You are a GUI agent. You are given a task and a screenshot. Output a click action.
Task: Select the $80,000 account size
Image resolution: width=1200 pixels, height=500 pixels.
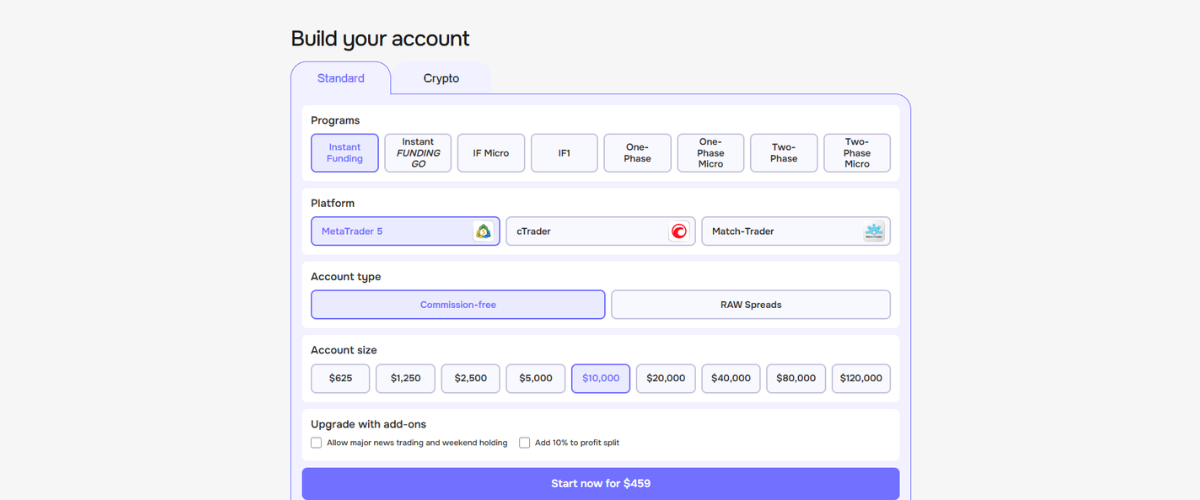click(796, 378)
